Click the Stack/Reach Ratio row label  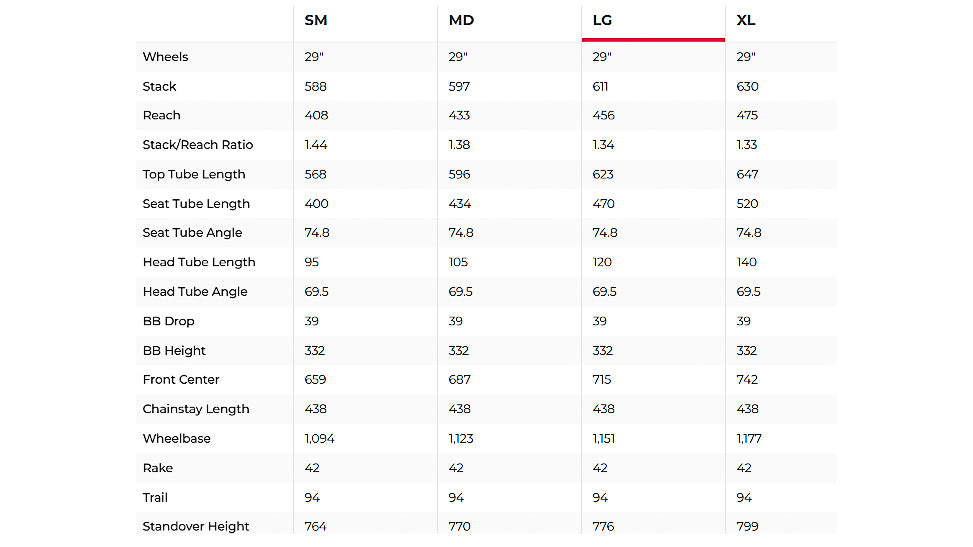(x=198, y=145)
